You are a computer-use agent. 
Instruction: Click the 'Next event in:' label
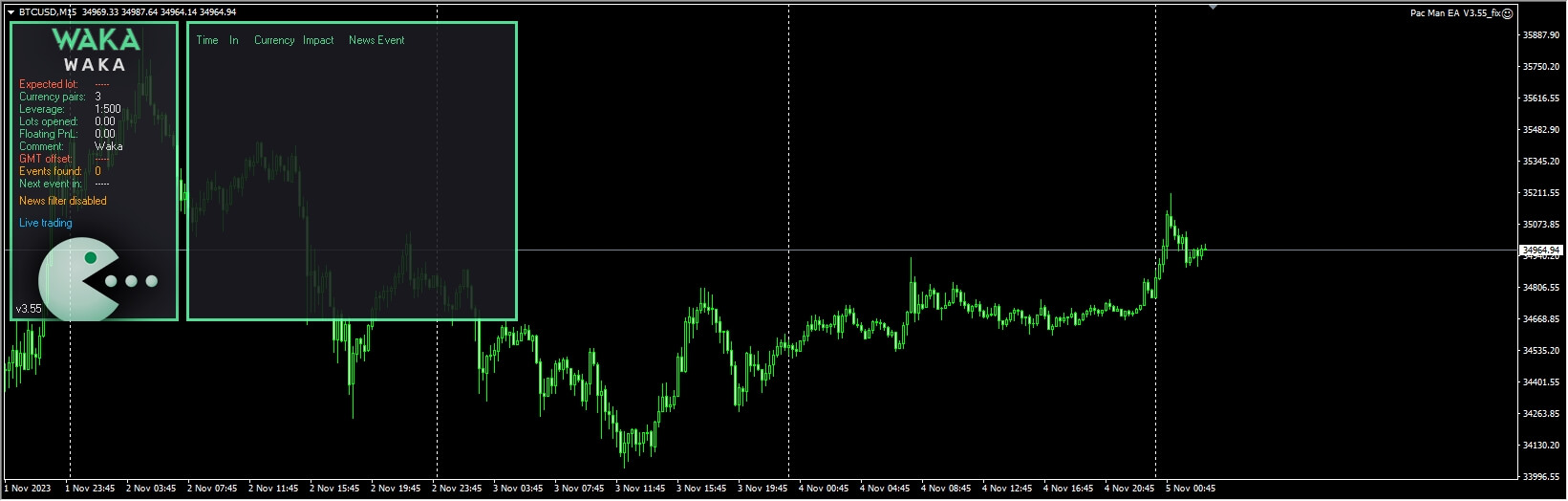coord(51,184)
